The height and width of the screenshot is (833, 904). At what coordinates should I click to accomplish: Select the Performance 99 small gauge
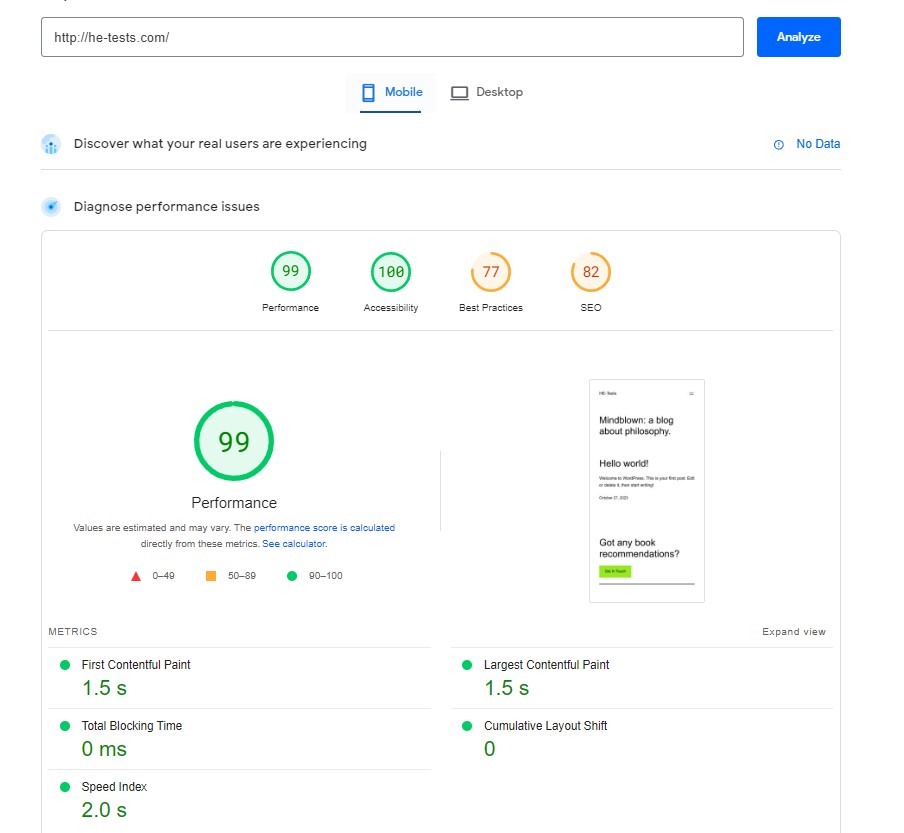[x=291, y=271]
